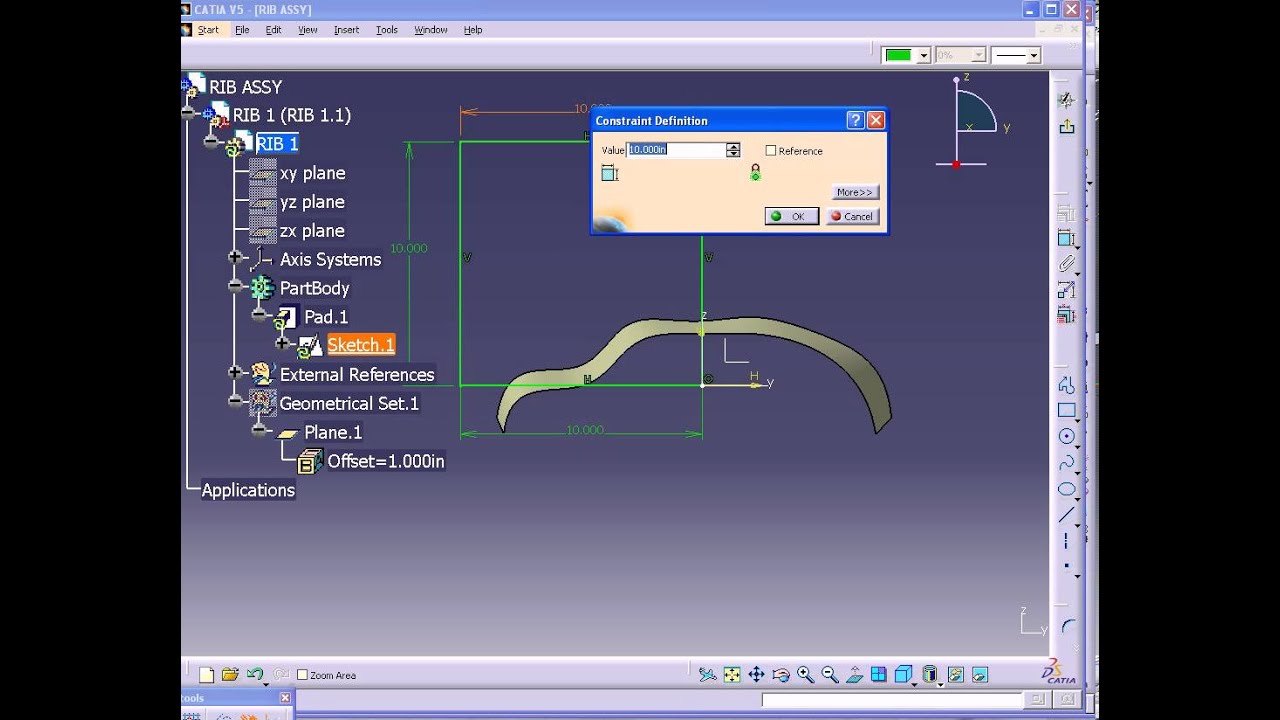This screenshot has width=1280, height=720.
Task: Click the Multi-View blue grid icon
Action: (879, 675)
